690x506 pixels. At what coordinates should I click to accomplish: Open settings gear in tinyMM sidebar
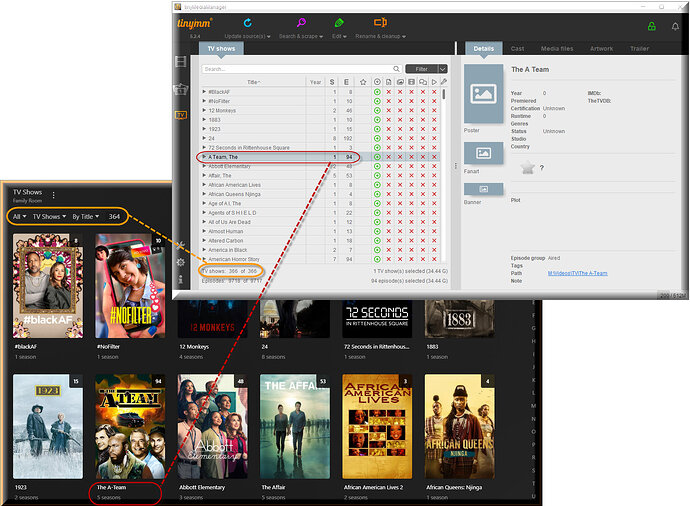(x=180, y=262)
